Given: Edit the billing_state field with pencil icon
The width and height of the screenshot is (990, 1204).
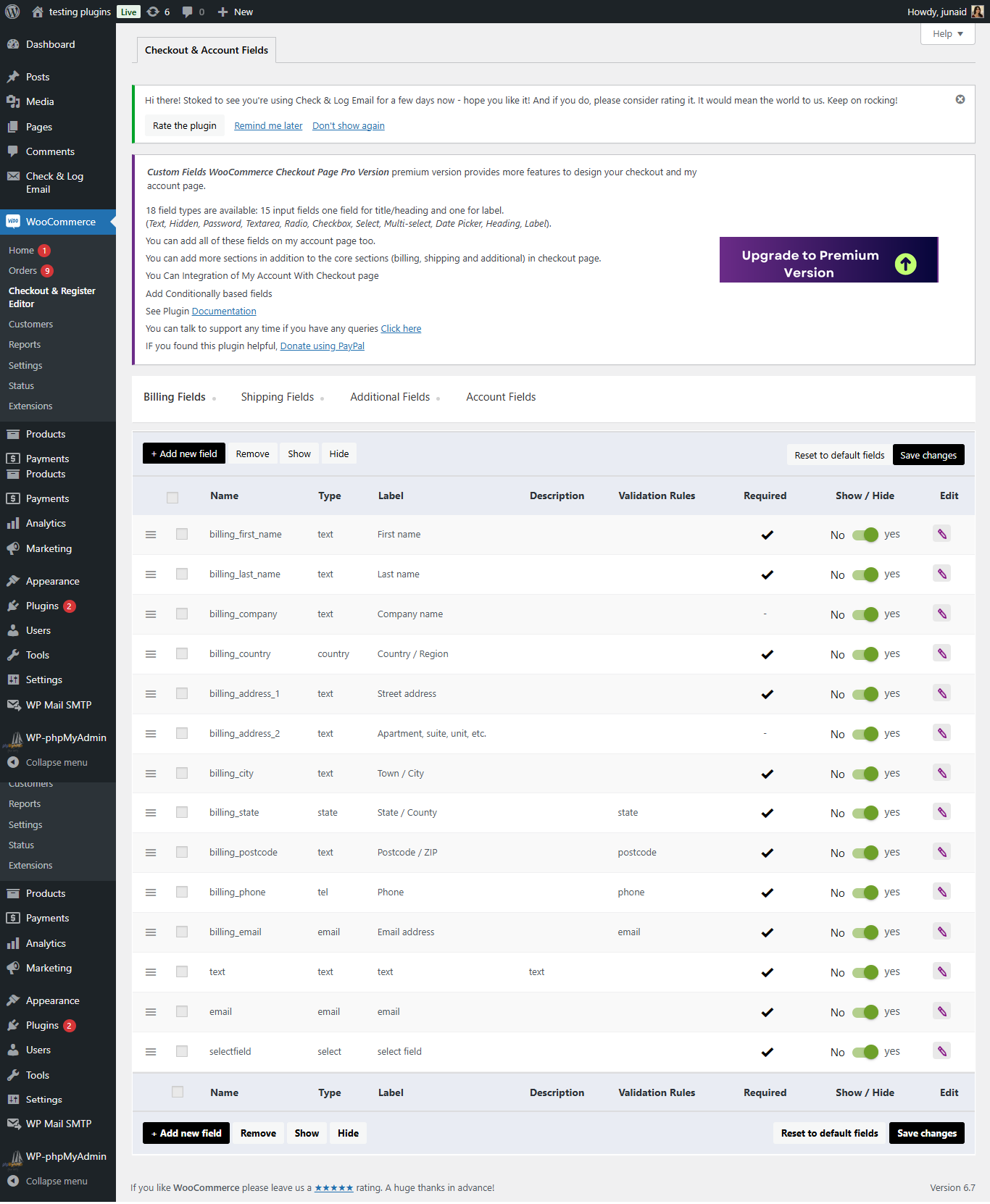Looking at the screenshot, I should pos(941,812).
